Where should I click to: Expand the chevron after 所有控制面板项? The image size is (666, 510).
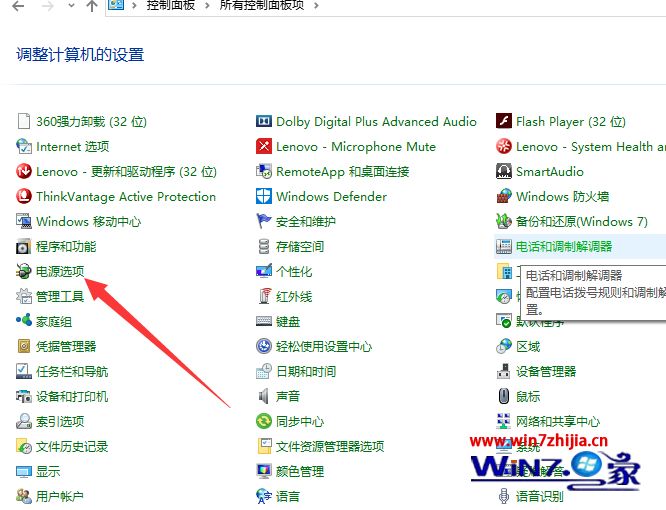[316, 6]
